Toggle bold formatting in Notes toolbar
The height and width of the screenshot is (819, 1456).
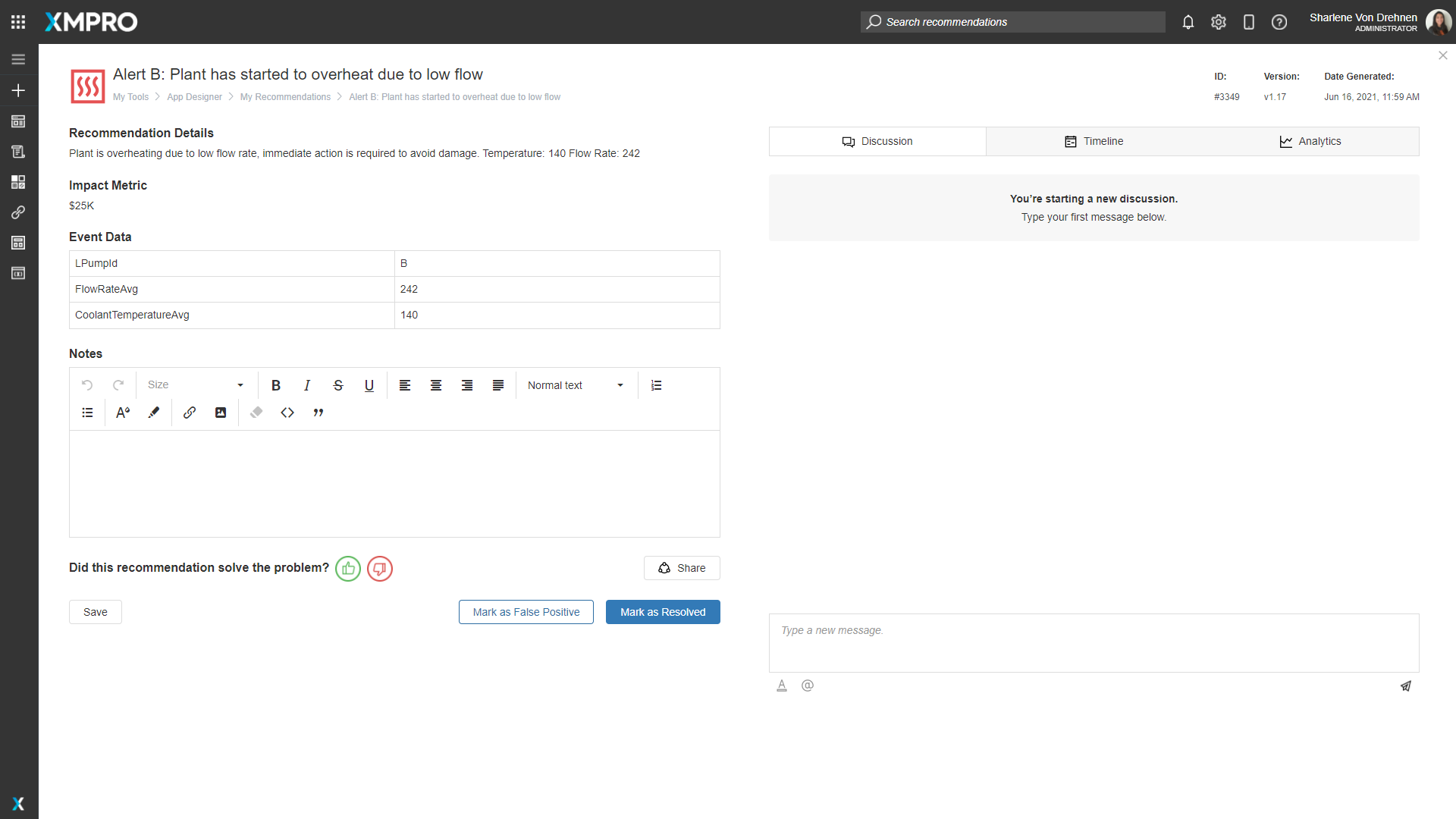(x=276, y=385)
